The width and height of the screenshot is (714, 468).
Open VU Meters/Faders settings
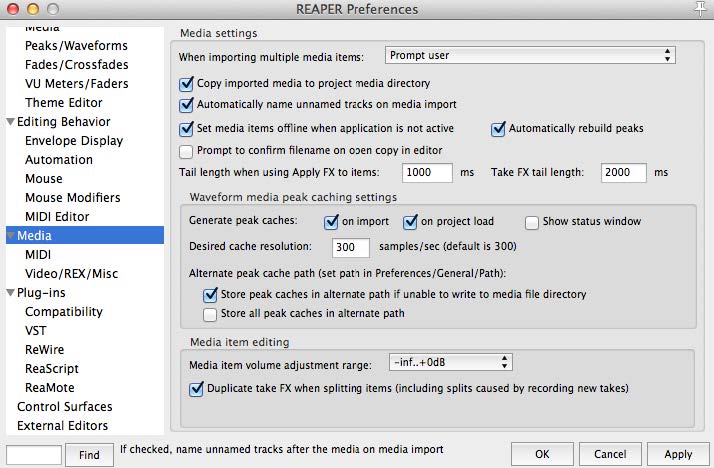(x=76, y=84)
